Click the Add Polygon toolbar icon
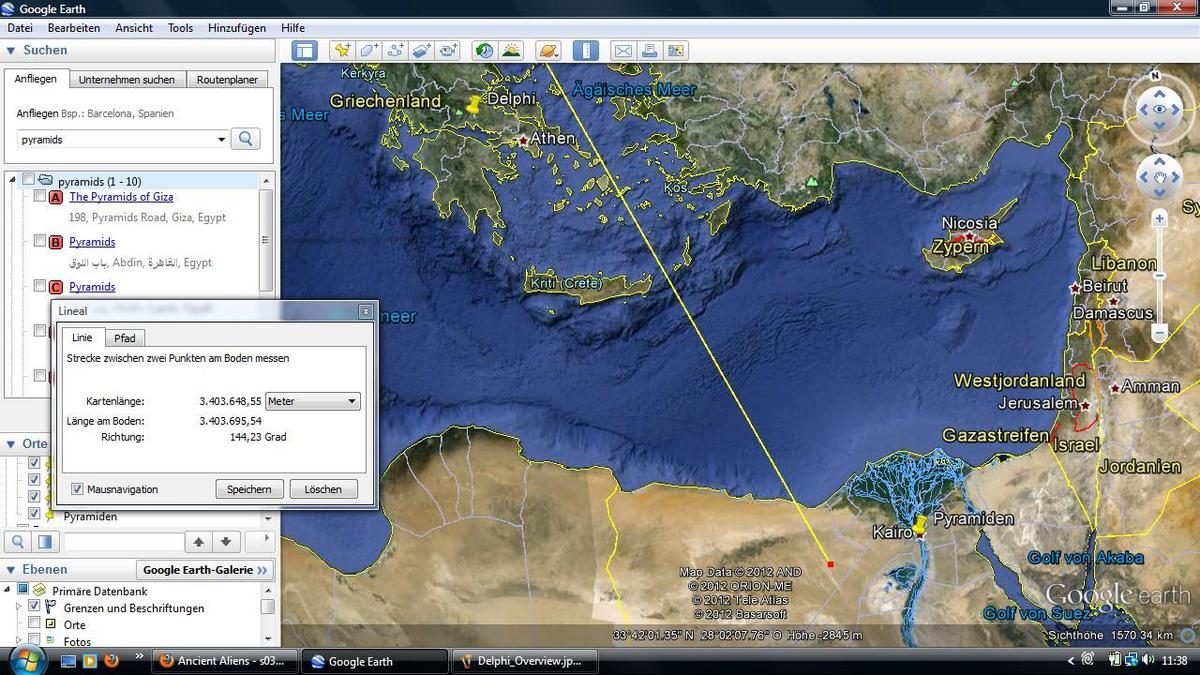The width and height of the screenshot is (1200, 675). point(369,51)
